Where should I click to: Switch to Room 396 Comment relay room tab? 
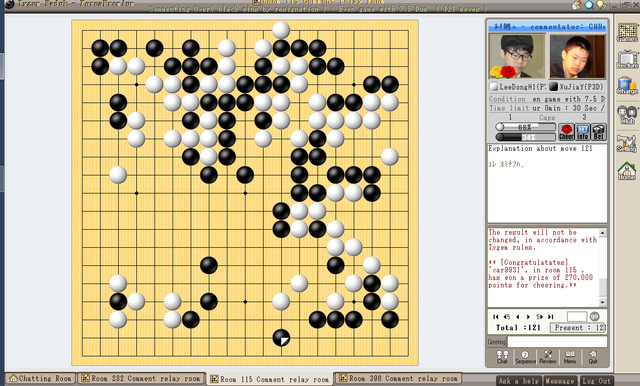point(398,378)
